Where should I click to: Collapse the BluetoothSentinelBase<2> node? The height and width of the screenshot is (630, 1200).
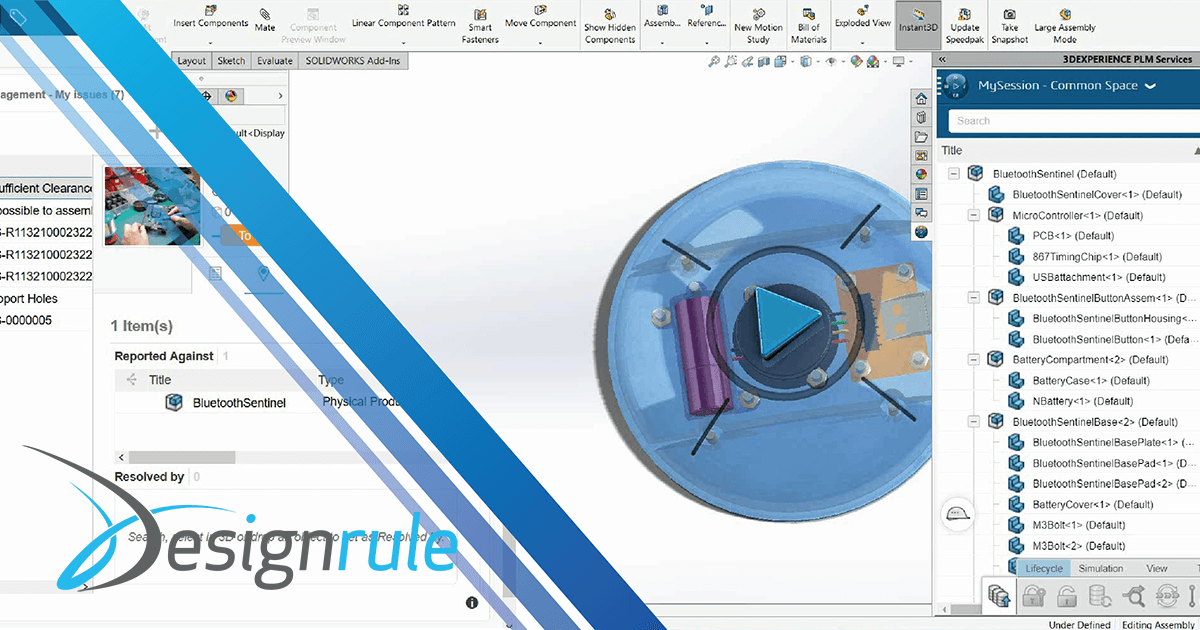click(974, 421)
